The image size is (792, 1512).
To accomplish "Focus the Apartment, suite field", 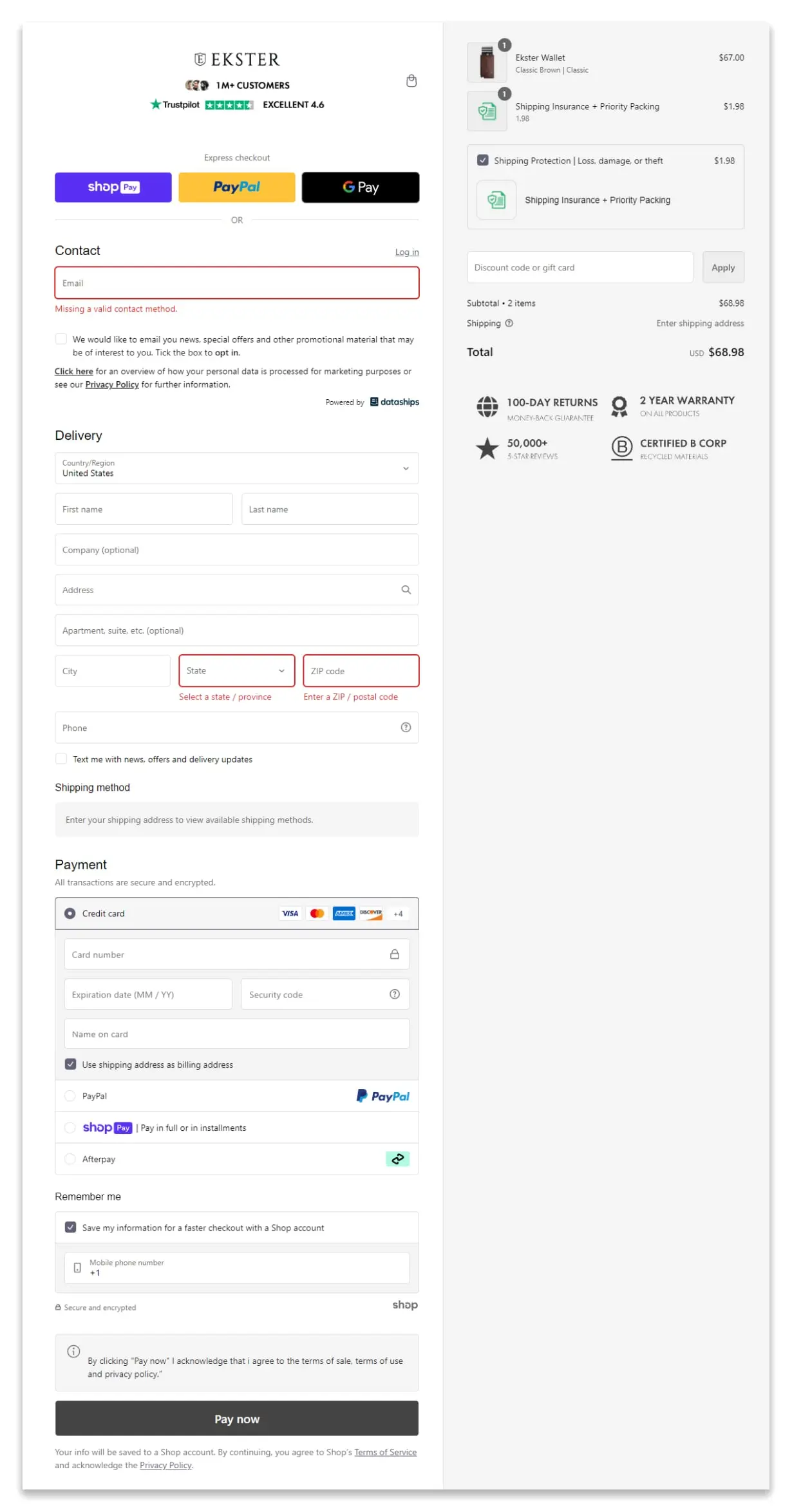I will (237, 630).
